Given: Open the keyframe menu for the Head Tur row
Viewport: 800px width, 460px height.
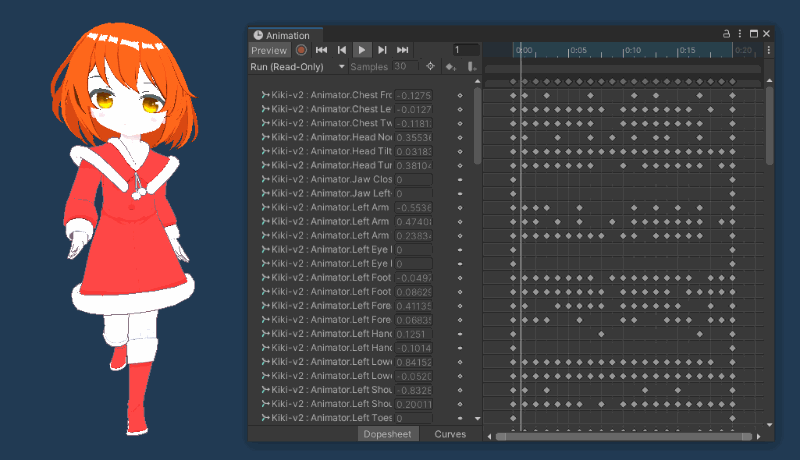Looking at the screenshot, I should click(x=460, y=166).
